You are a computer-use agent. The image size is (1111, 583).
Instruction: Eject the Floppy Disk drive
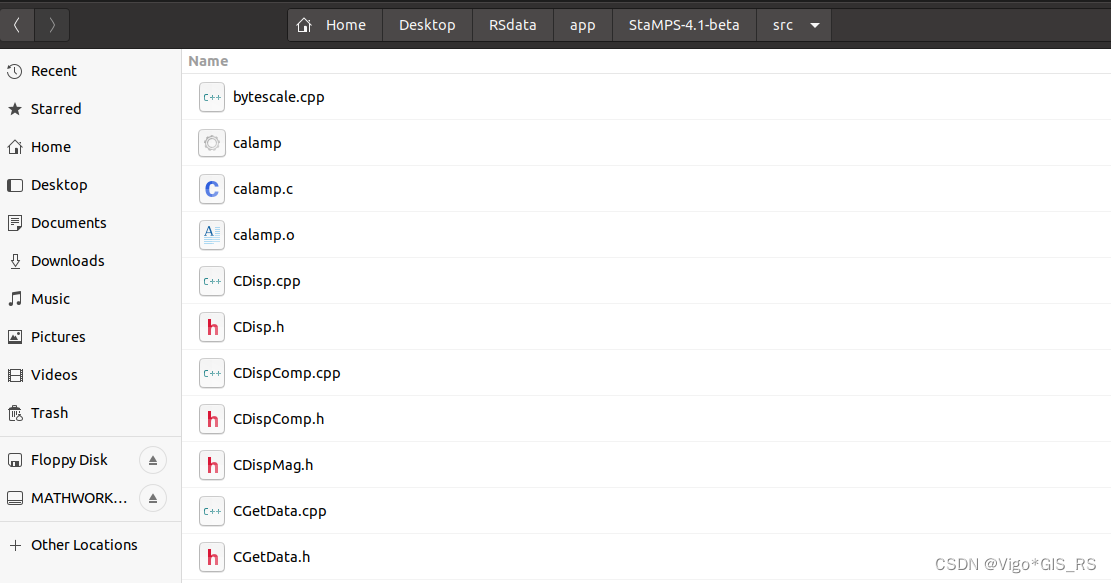click(x=152, y=460)
